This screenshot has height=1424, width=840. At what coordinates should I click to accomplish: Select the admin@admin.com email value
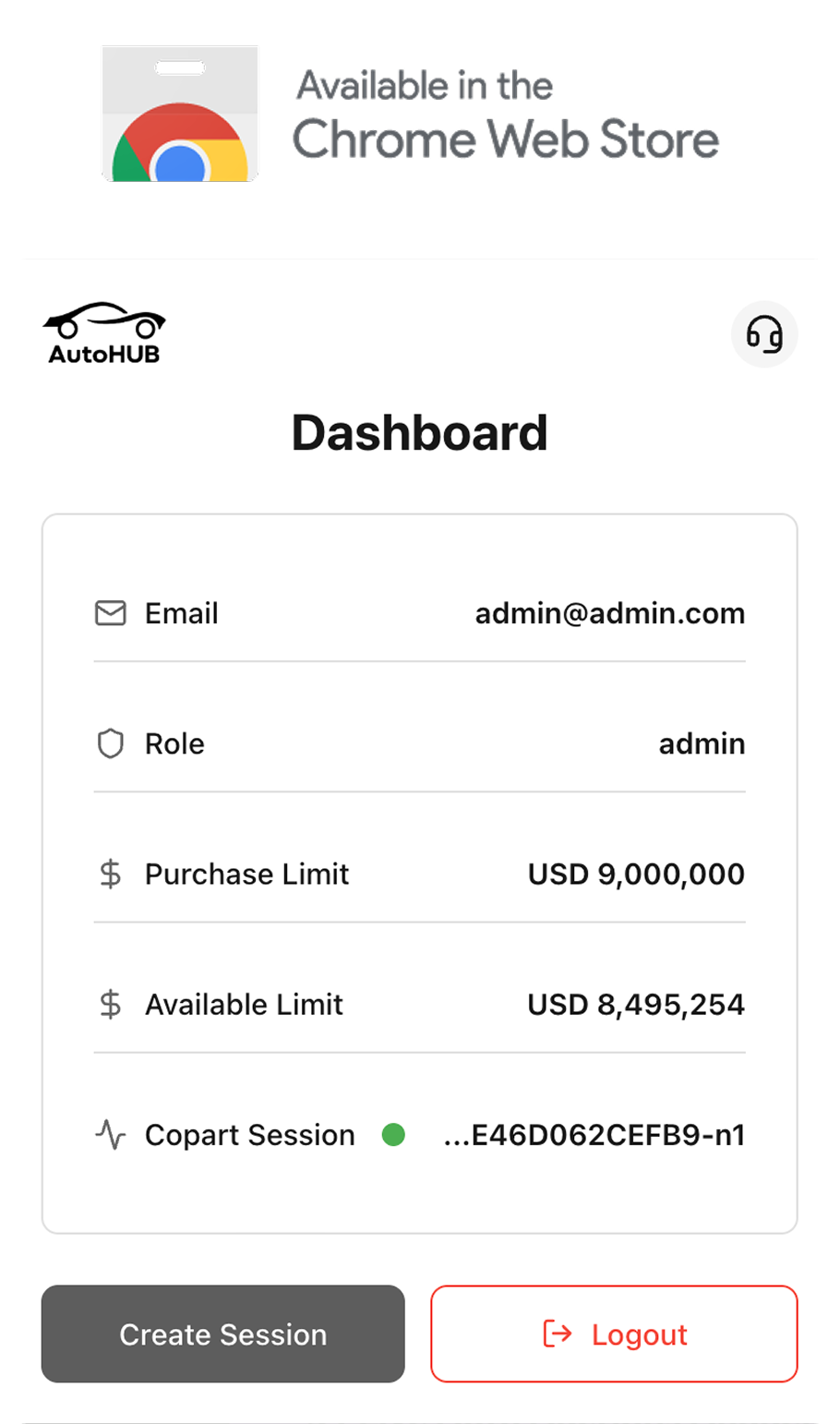point(609,613)
